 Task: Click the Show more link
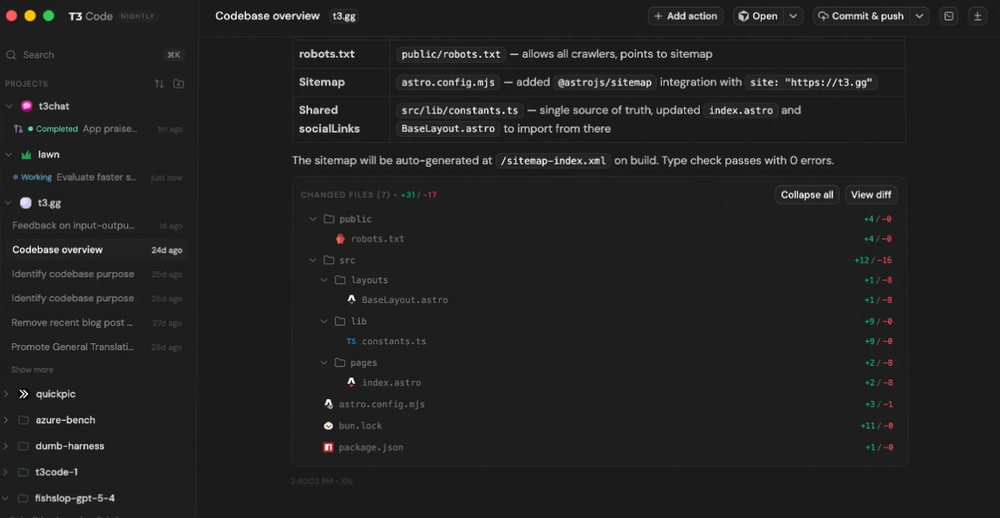click(x=33, y=370)
